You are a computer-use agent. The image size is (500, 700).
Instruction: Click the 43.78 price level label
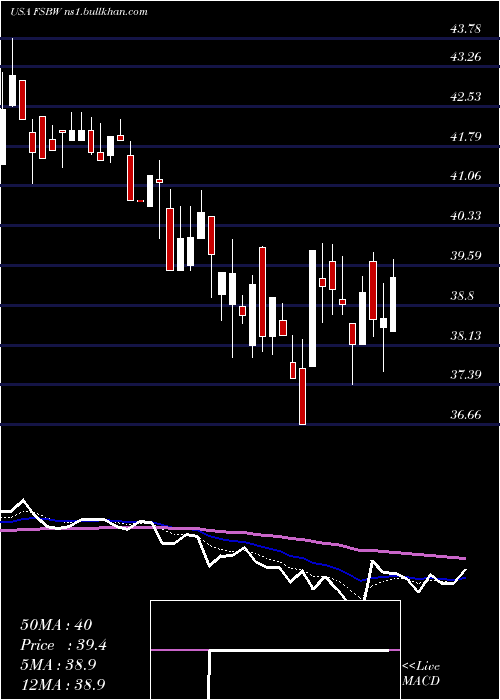(x=466, y=29)
